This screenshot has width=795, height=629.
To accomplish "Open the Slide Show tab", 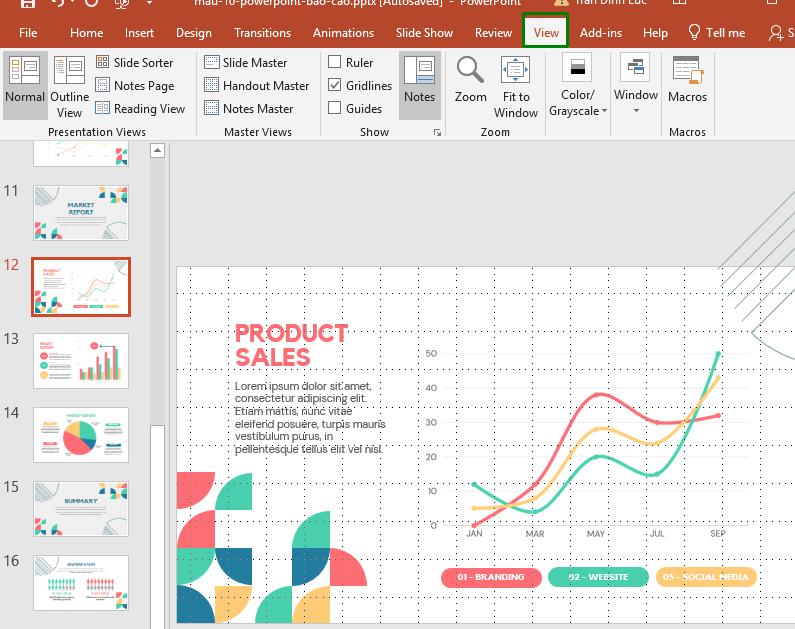I will point(424,33).
